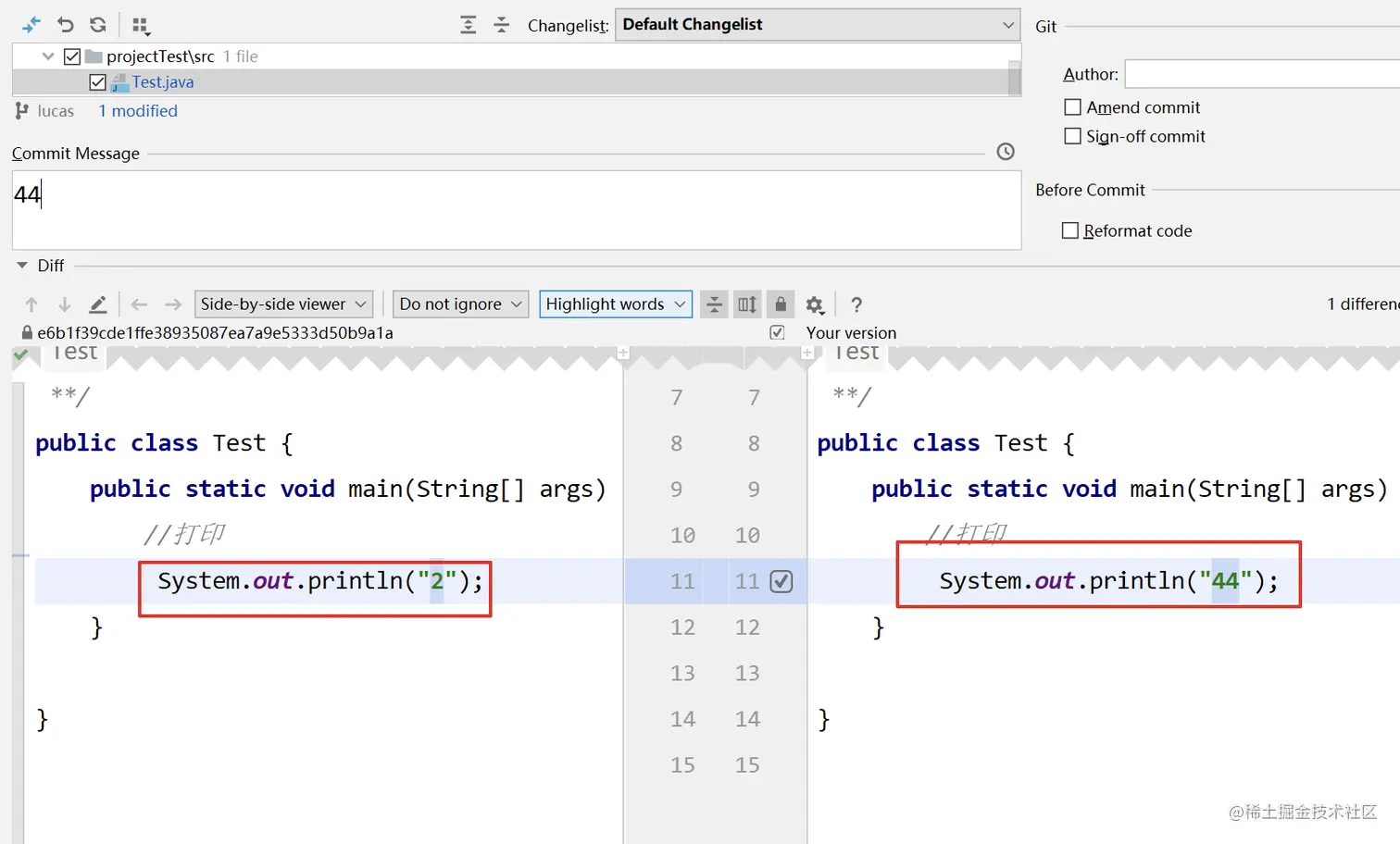Click the plus fold marker on left pane edge
The image size is (1400, 844).
pyautogui.click(x=623, y=353)
